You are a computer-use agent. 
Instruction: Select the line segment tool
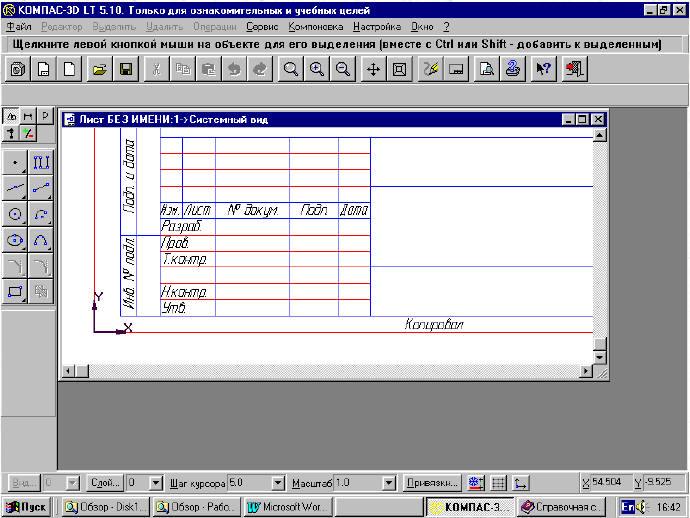click(x=40, y=188)
